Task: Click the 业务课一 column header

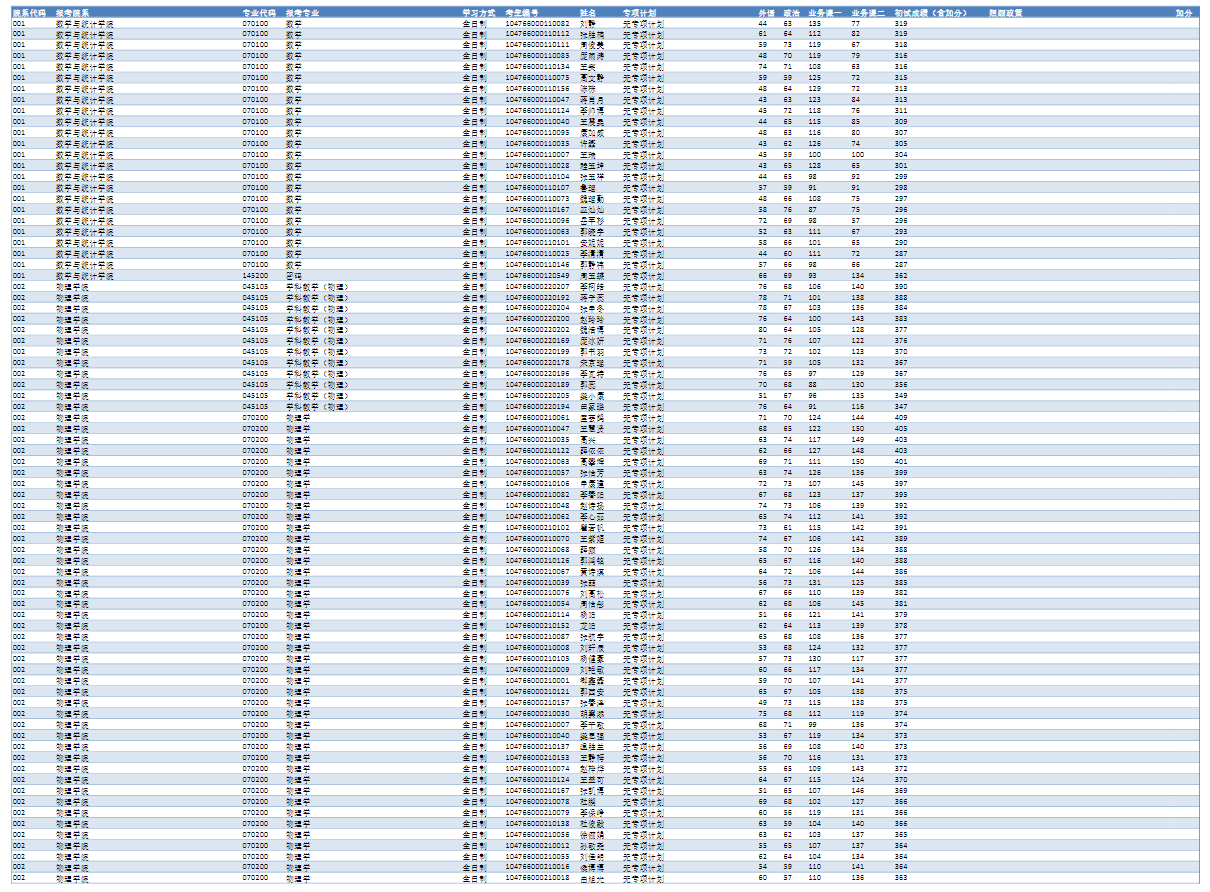Action: 823,13
